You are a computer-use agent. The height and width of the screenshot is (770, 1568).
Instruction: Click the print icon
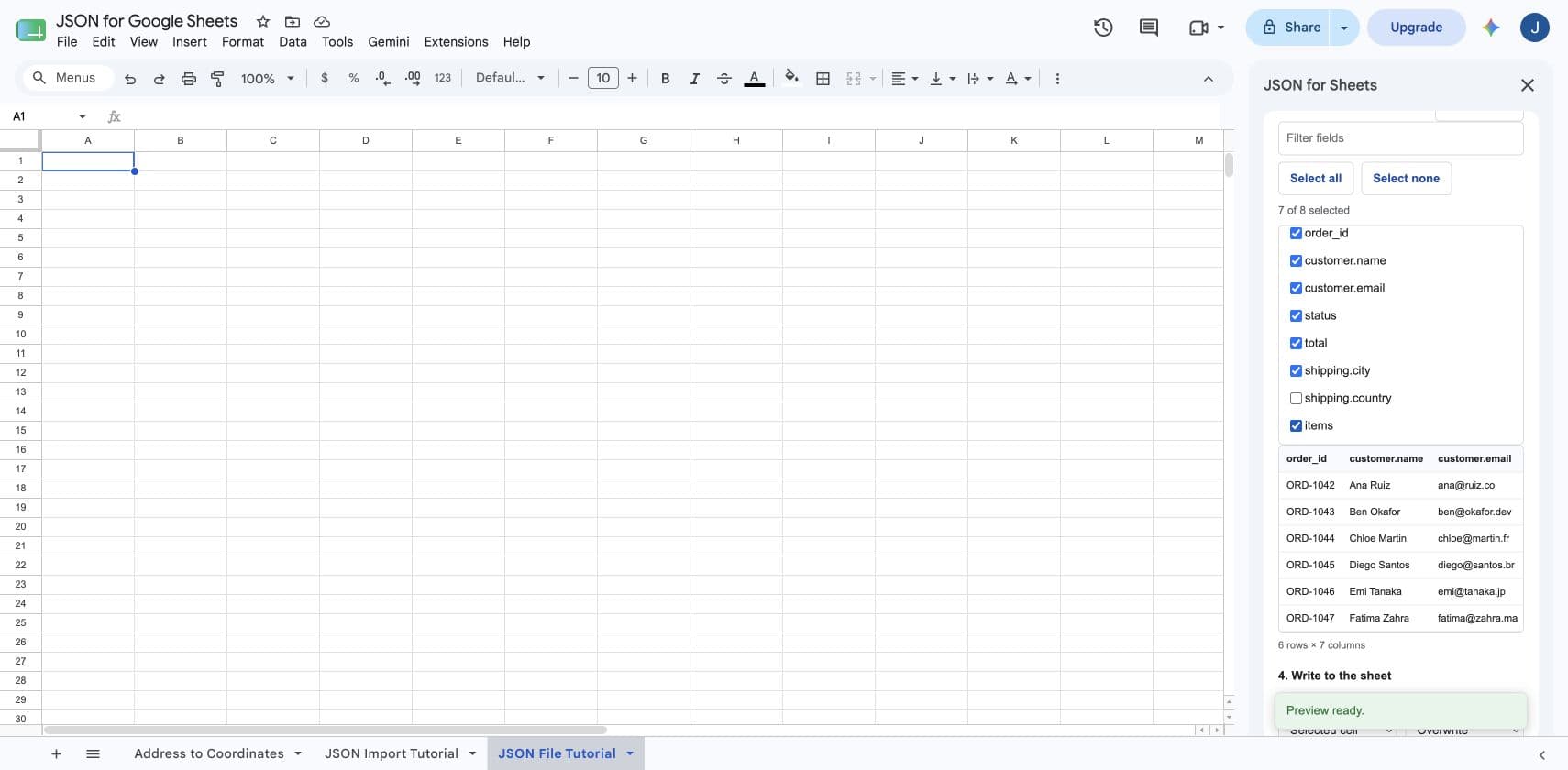click(x=189, y=79)
